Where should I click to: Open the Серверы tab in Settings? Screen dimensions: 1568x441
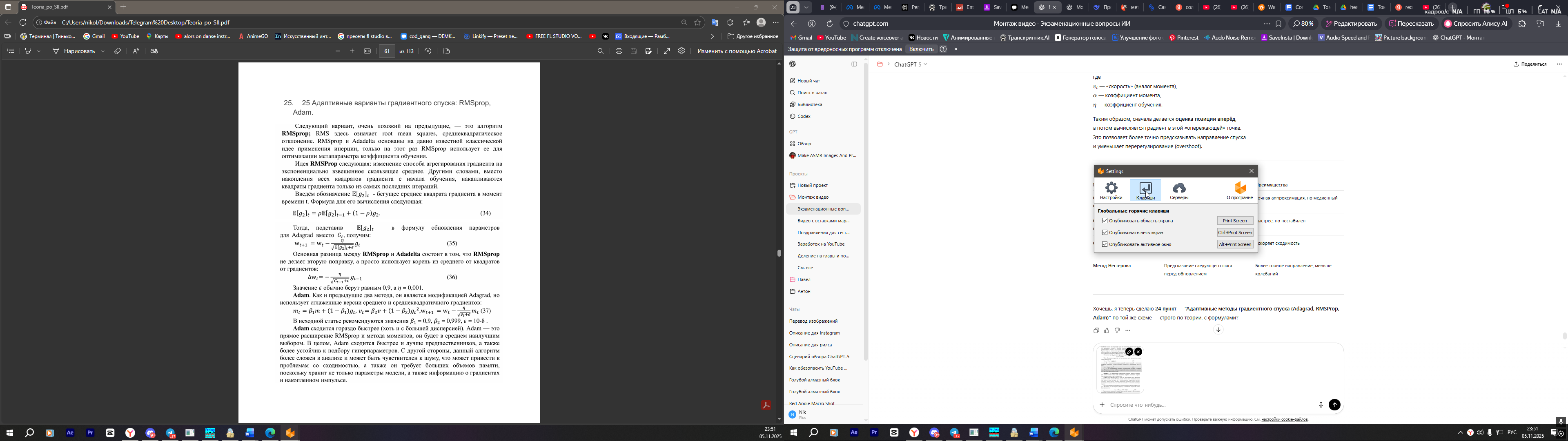pyautogui.click(x=1179, y=190)
